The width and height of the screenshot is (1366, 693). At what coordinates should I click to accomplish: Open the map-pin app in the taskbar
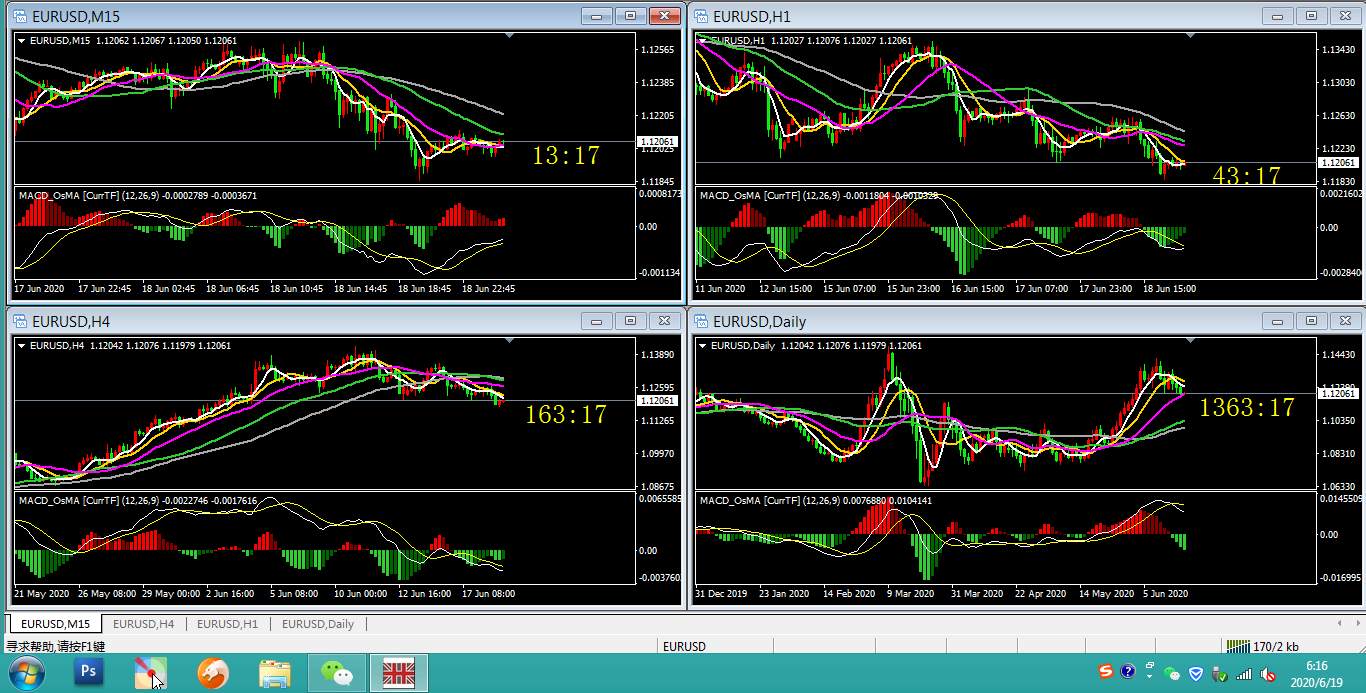click(x=151, y=673)
